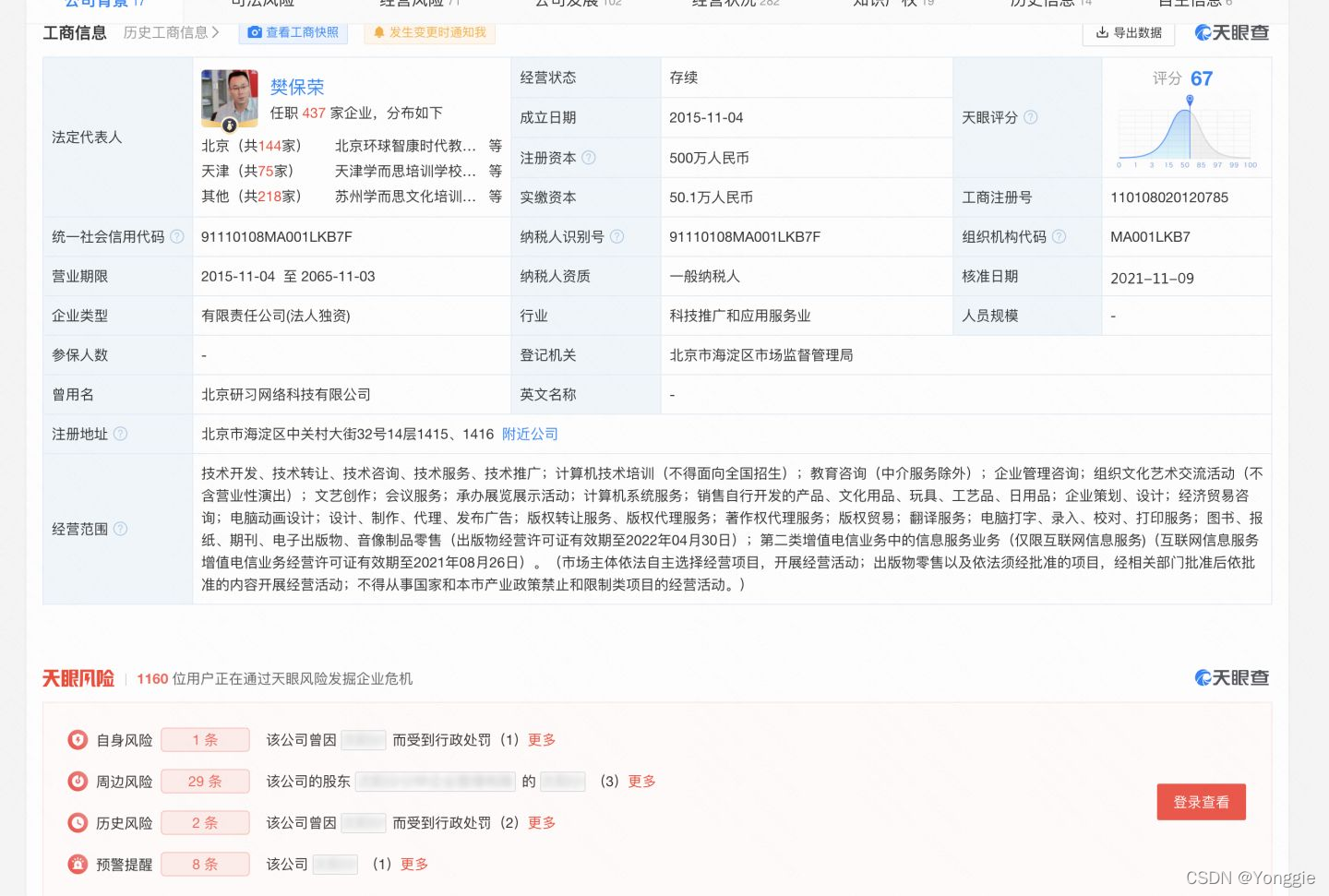Click the help icon next to 统一社会信用代码
Screen dimensions: 1329x896
coord(177,236)
